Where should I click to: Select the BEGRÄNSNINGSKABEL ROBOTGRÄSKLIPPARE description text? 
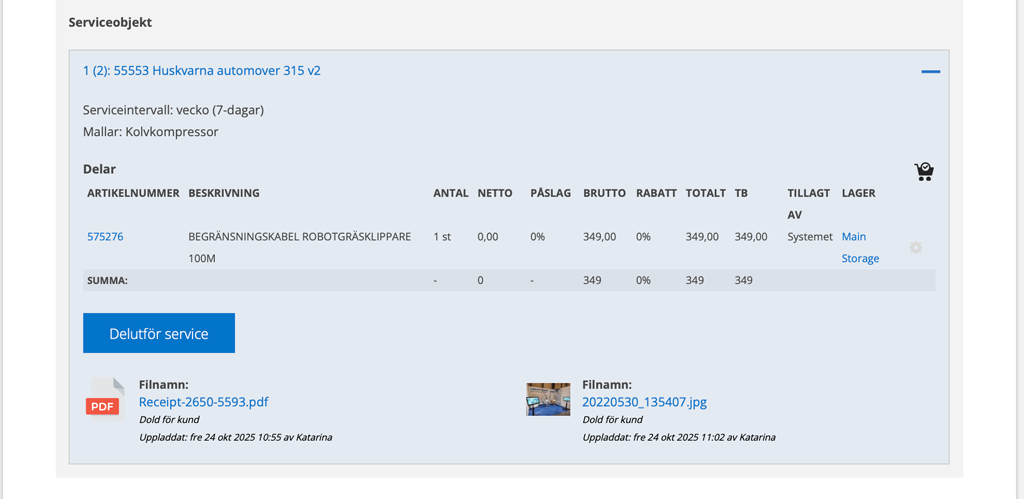pos(299,237)
